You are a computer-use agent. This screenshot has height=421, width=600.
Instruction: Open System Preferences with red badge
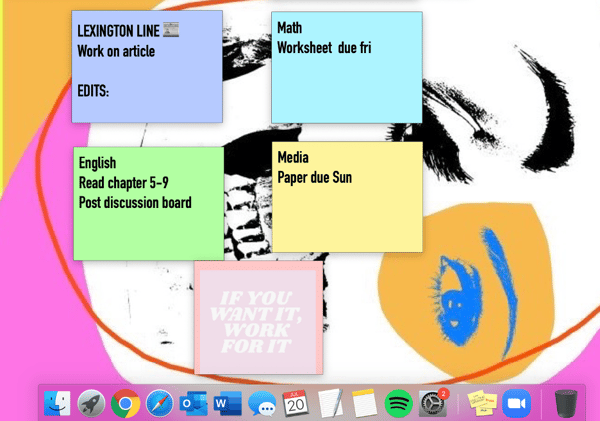433,403
